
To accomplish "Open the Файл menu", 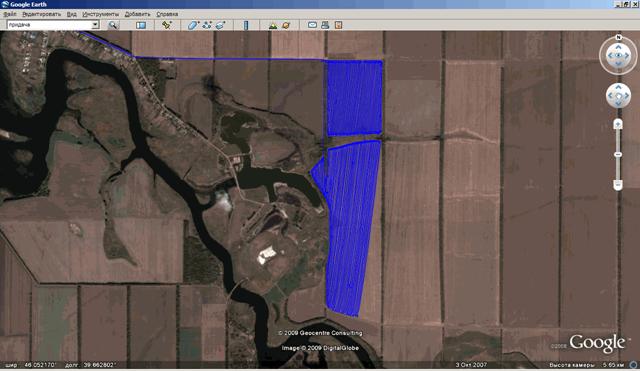I will click(10, 14).
